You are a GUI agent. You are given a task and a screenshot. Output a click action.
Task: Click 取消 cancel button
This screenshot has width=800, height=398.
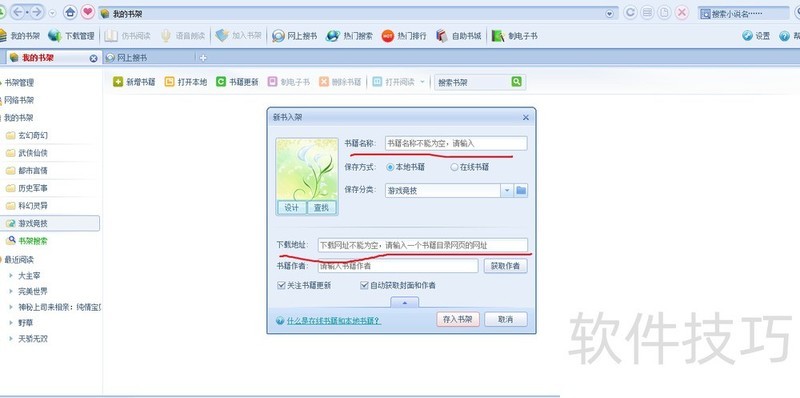point(506,319)
